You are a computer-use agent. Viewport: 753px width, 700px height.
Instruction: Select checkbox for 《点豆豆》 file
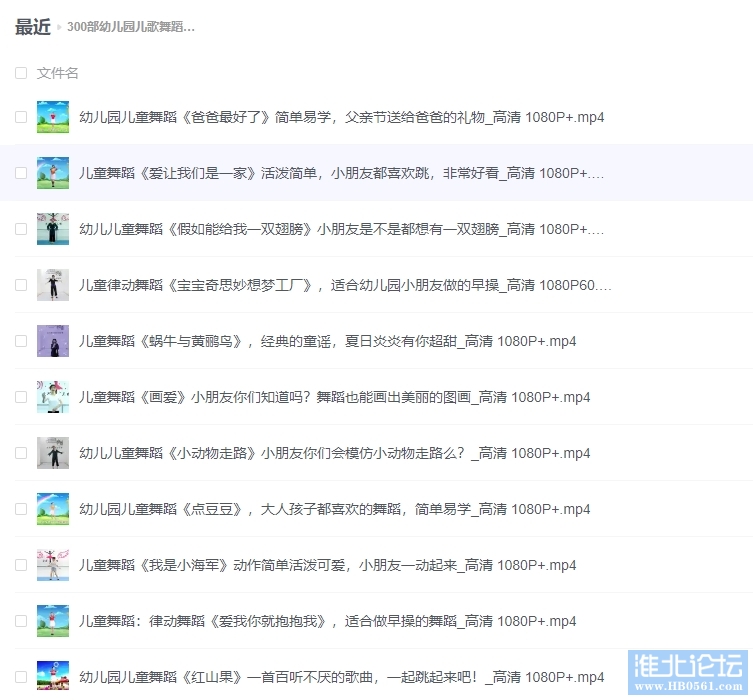pos(21,509)
